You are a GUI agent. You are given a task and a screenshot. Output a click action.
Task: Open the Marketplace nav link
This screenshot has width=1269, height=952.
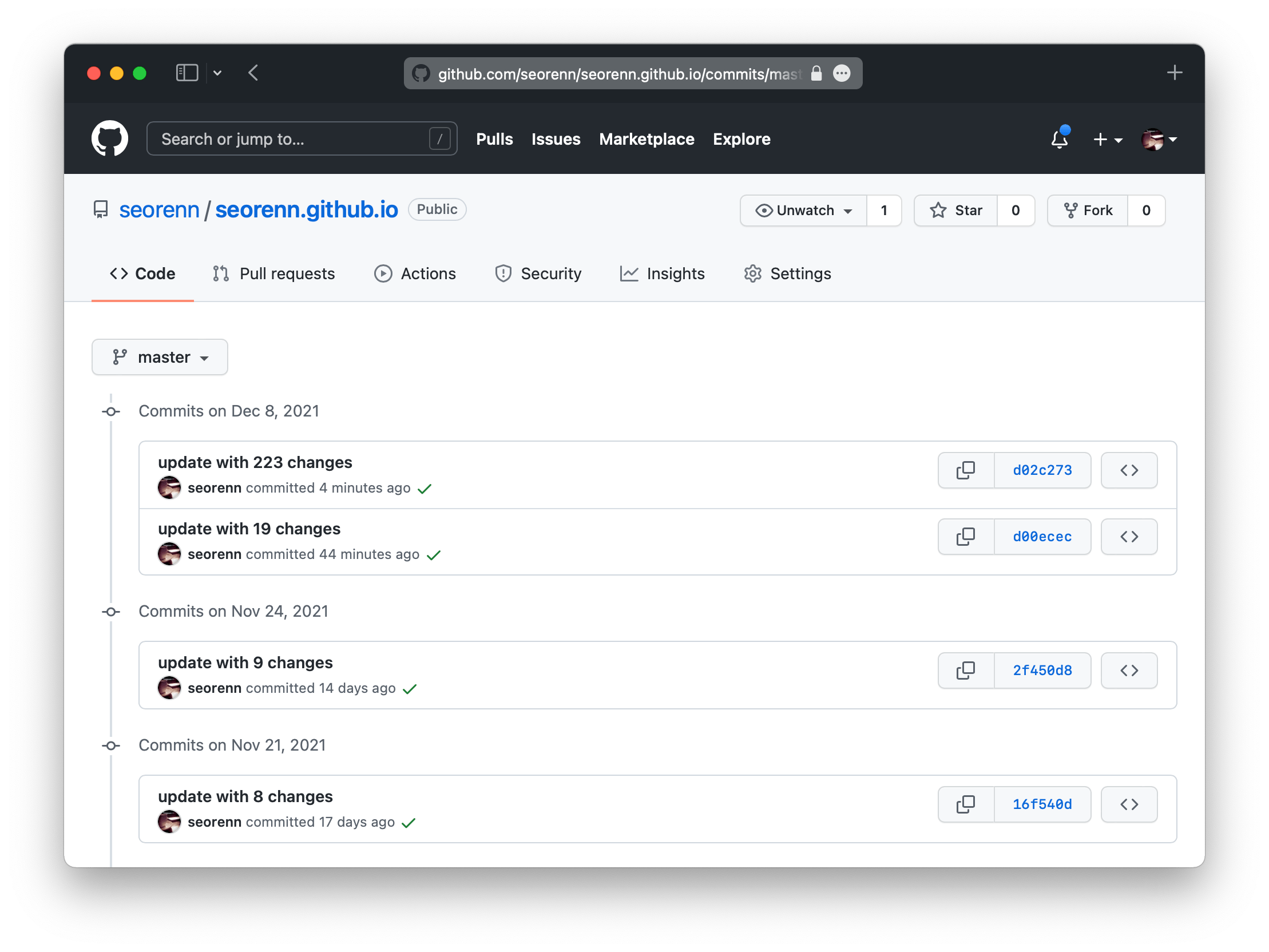point(647,139)
